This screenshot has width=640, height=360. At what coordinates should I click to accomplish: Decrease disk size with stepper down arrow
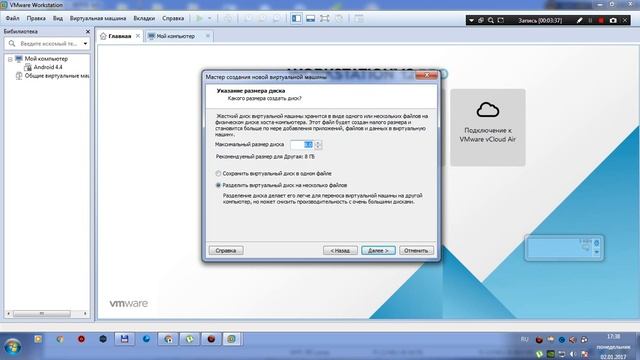pos(318,147)
